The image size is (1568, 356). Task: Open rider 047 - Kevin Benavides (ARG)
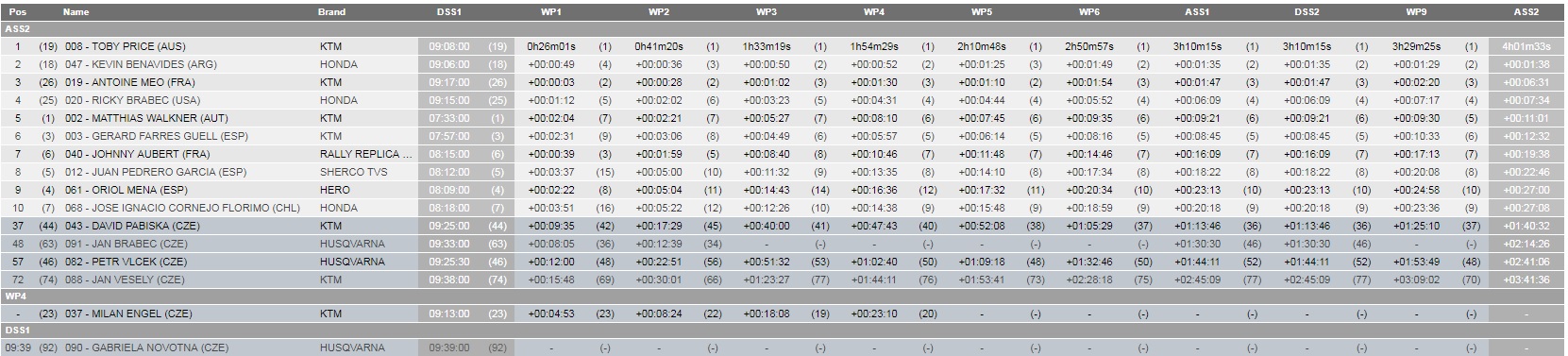(x=141, y=64)
